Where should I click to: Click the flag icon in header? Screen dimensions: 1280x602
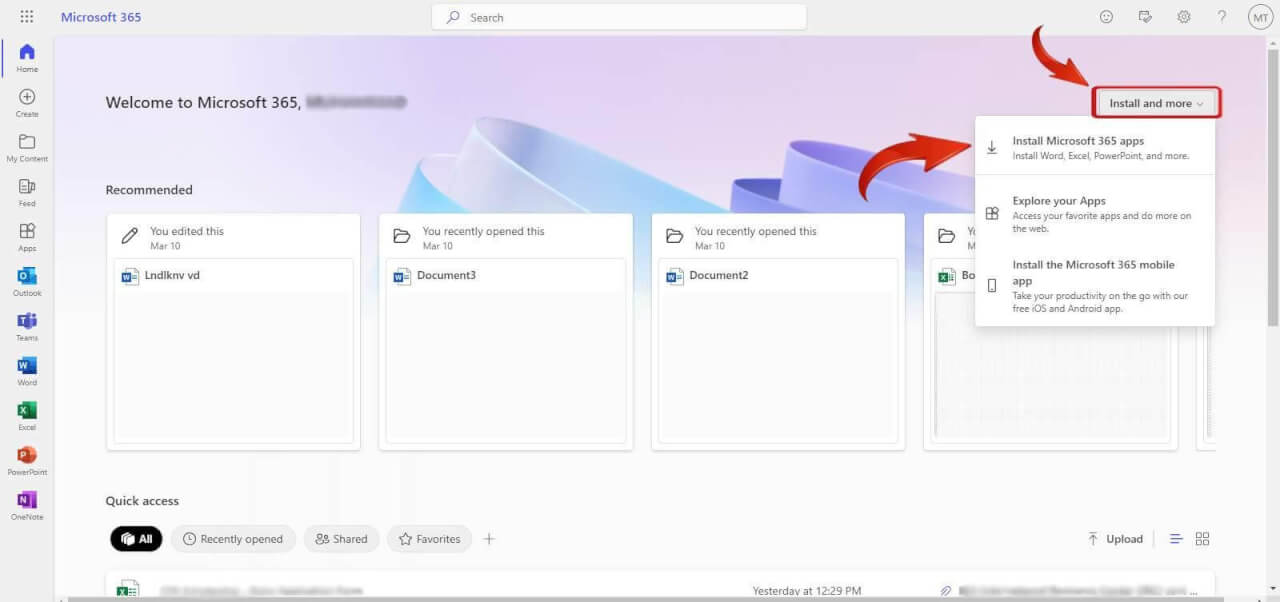[1145, 17]
